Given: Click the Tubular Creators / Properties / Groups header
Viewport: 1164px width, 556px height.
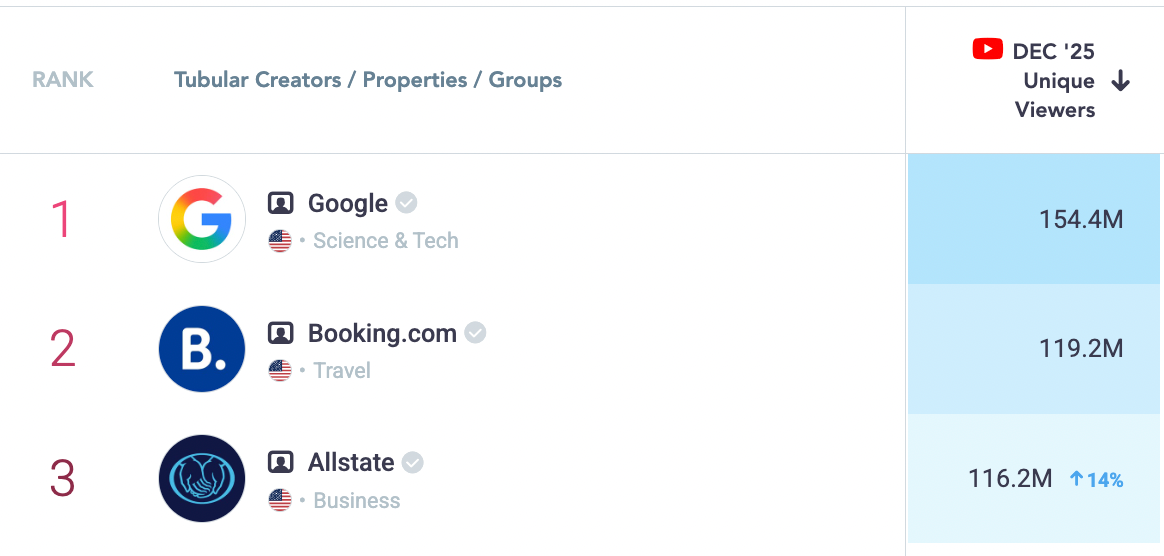Looking at the screenshot, I should (368, 80).
